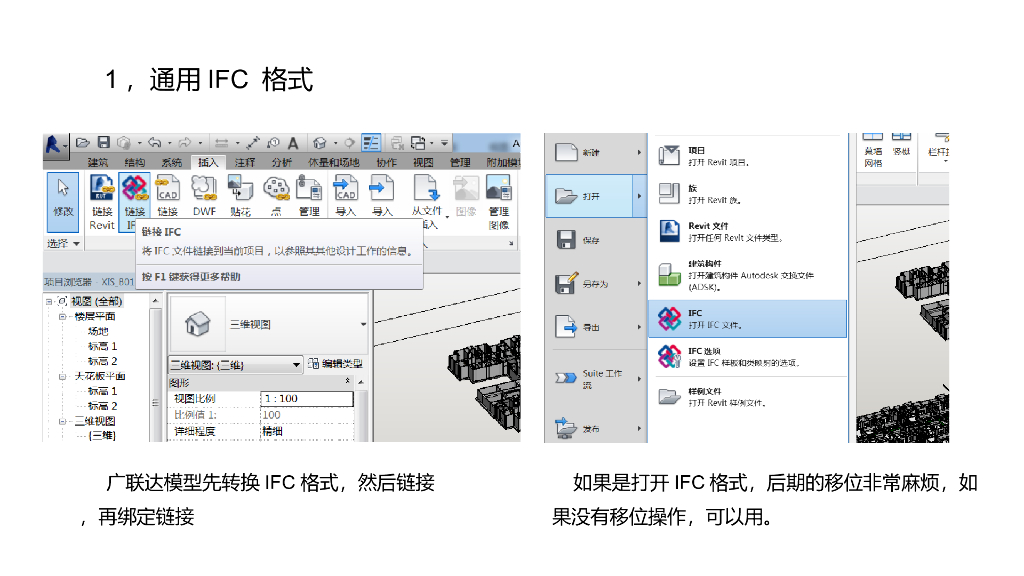Click the 3D view house thumbnail in properties
This screenshot has height=576, width=1024.
point(197,324)
